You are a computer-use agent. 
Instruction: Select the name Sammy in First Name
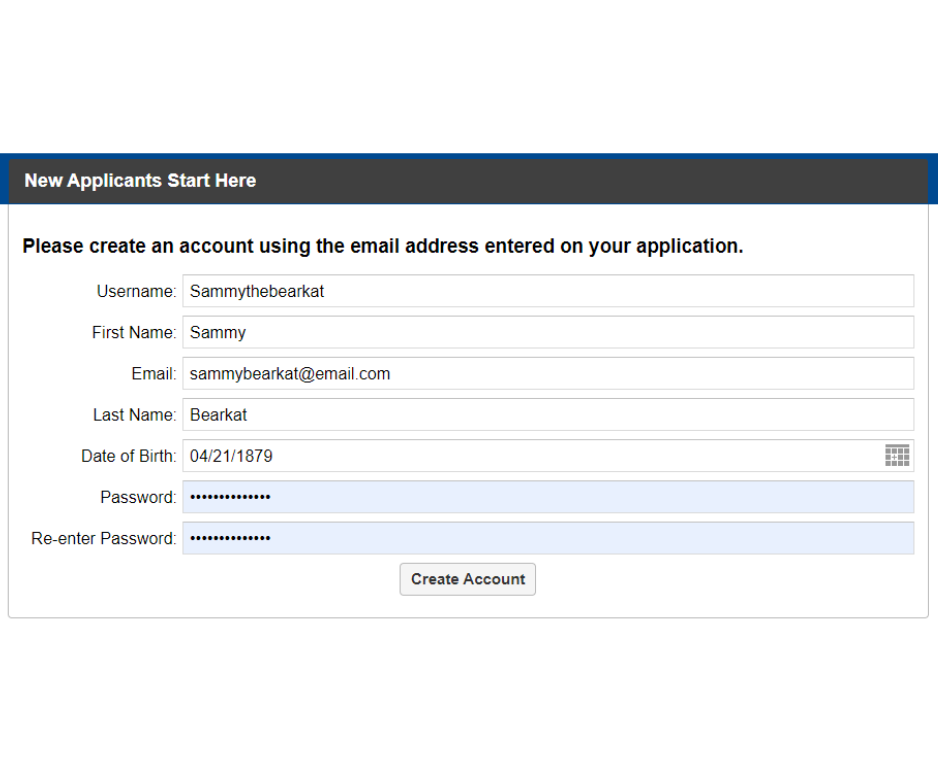tap(217, 332)
